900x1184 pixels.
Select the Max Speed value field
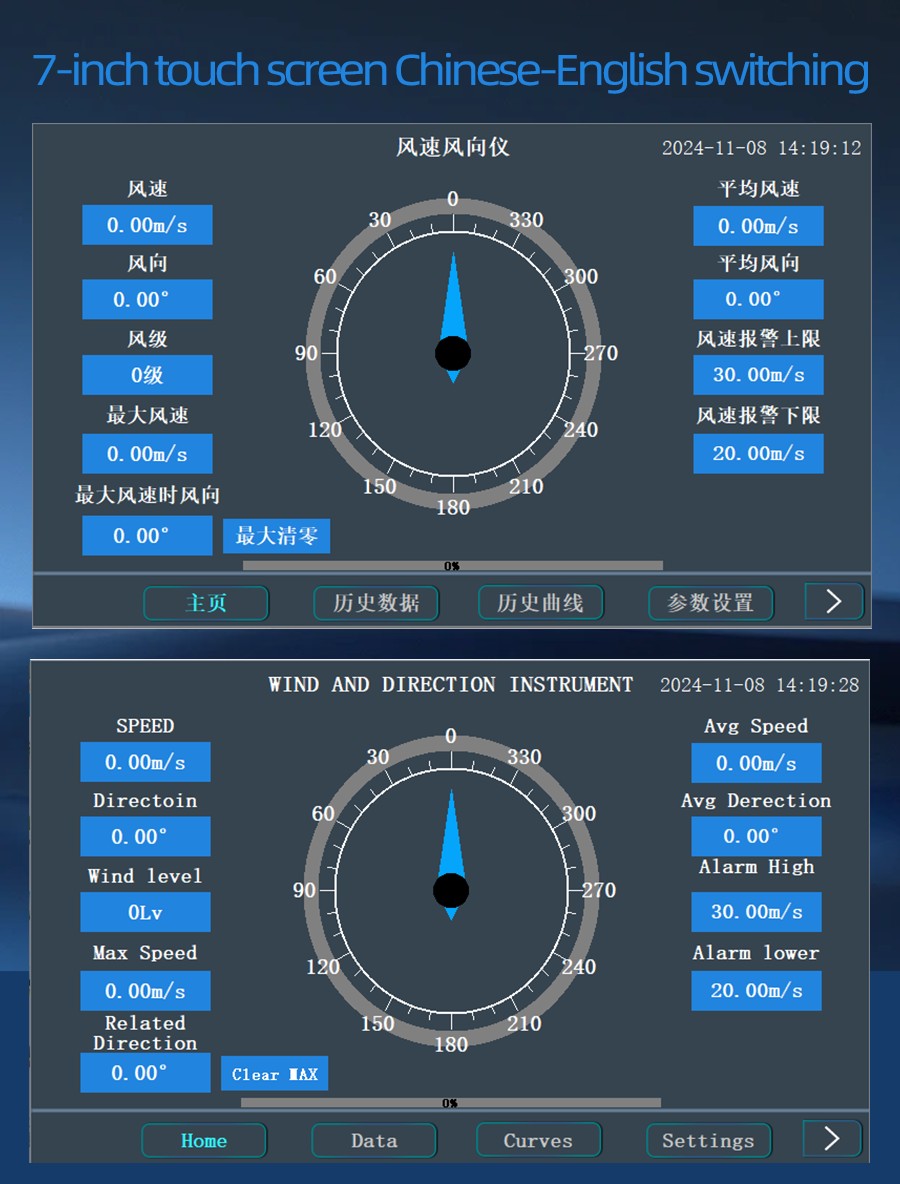[x=145, y=991]
